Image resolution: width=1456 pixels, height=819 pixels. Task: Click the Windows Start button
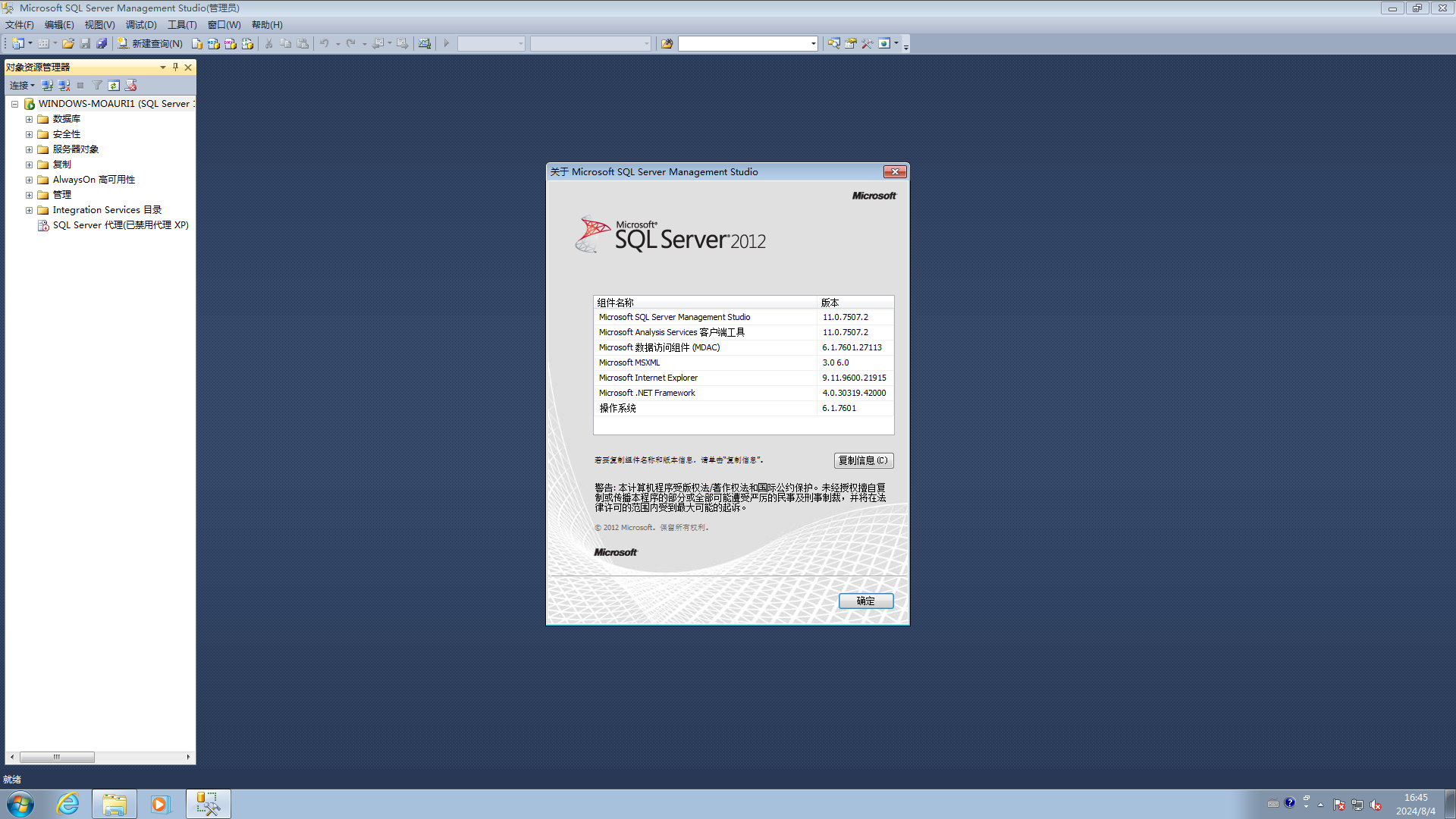pyautogui.click(x=20, y=804)
